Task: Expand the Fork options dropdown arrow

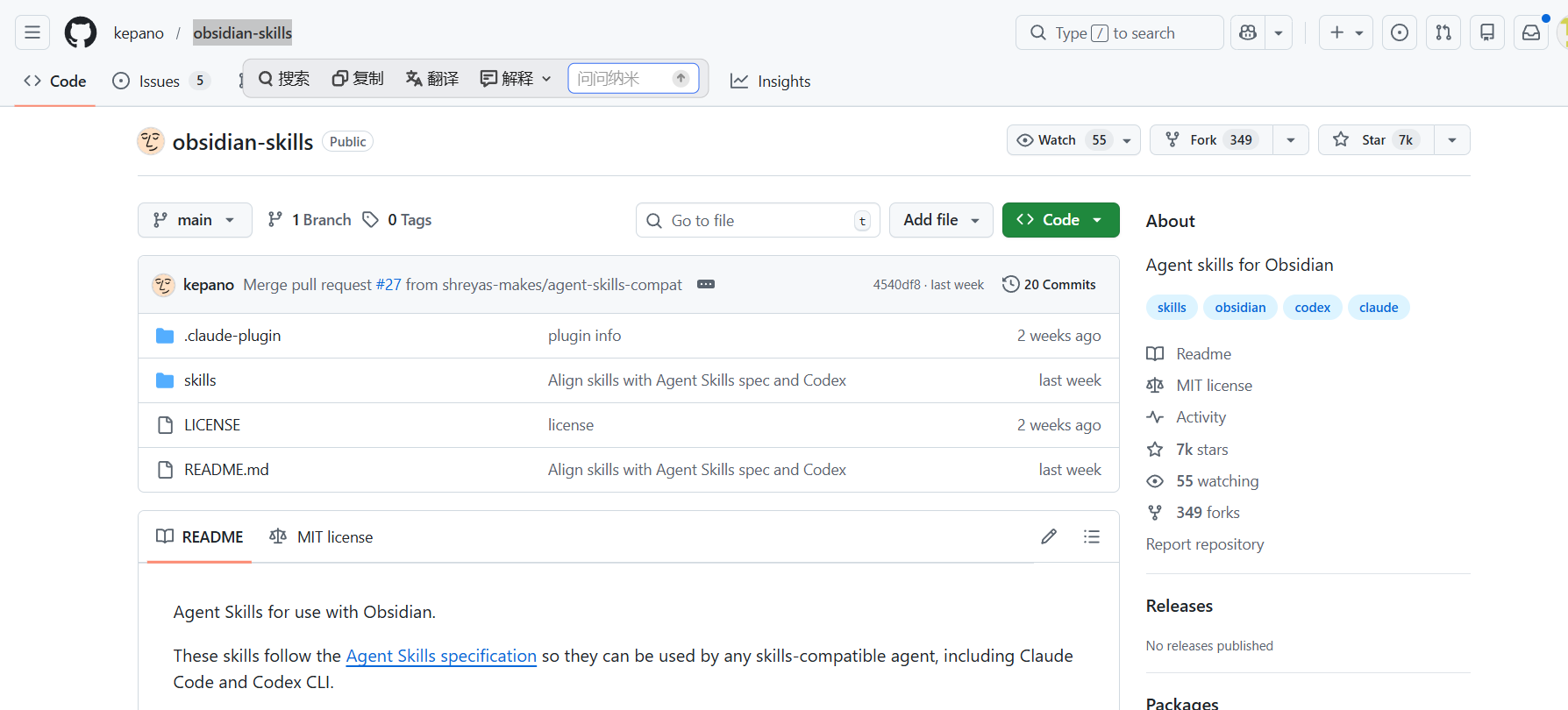Action: (x=1291, y=140)
